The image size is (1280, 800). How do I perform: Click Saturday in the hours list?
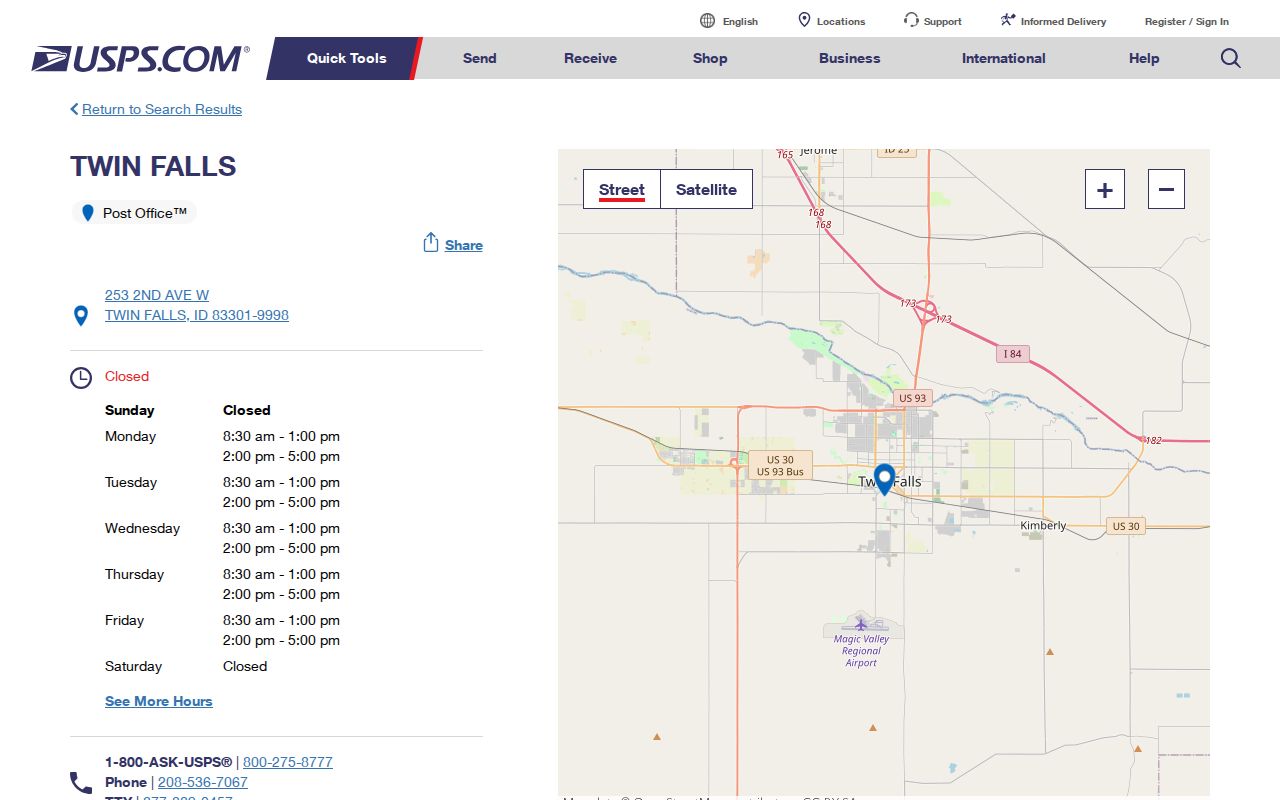pos(134,666)
